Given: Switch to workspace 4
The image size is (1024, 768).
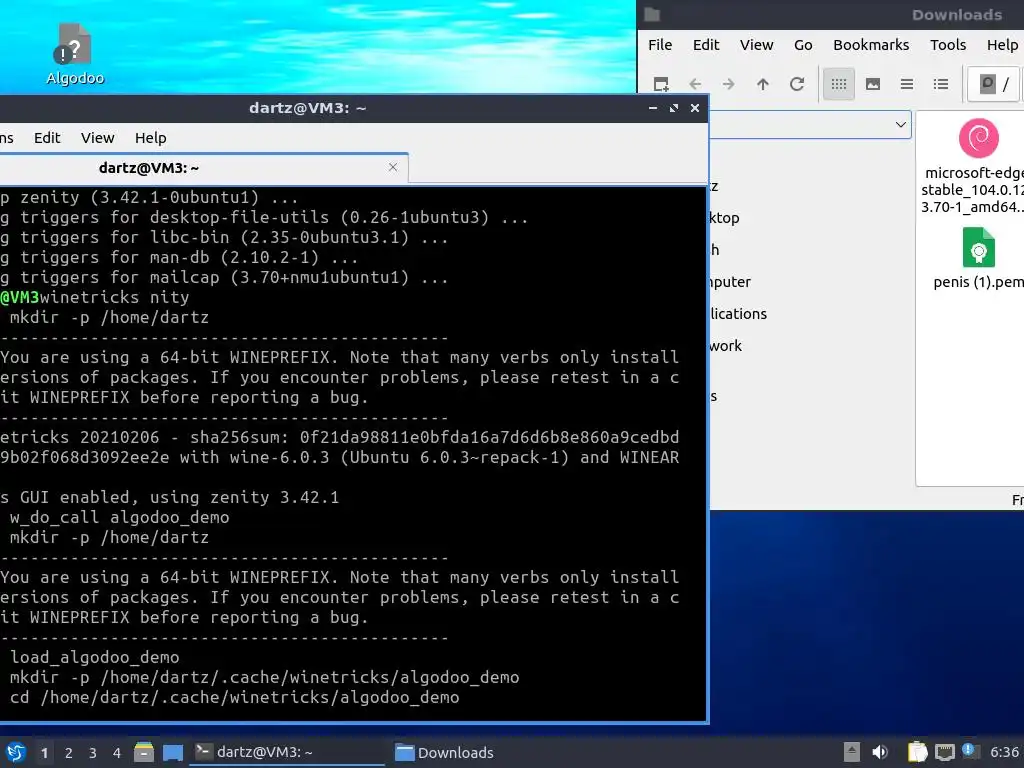Looking at the screenshot, I should pyautogui.click(x=117, y=753).
